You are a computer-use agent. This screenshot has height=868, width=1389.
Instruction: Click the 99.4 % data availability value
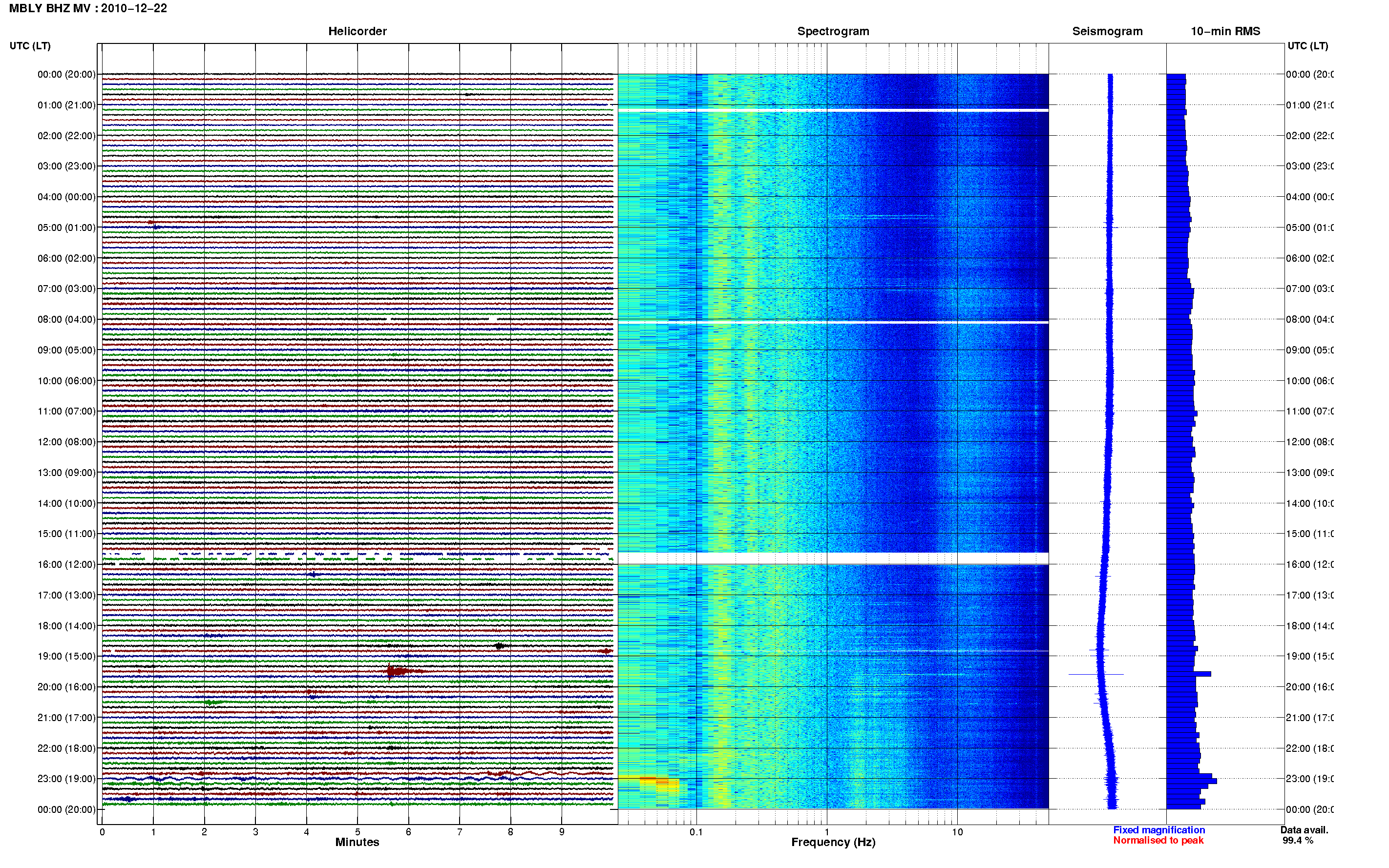point(1298,841)
